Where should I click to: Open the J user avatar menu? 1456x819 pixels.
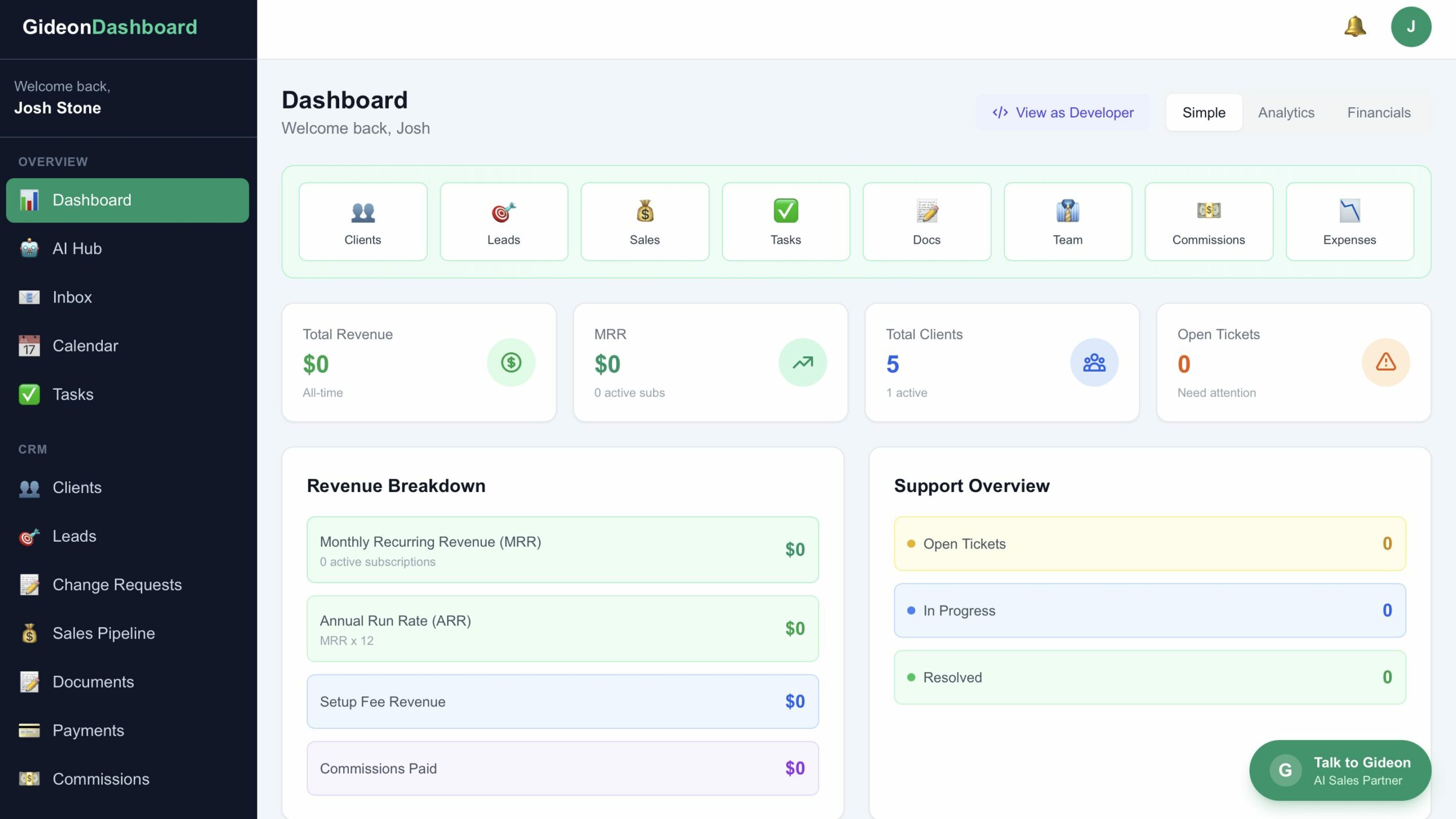coord(1410,27)
